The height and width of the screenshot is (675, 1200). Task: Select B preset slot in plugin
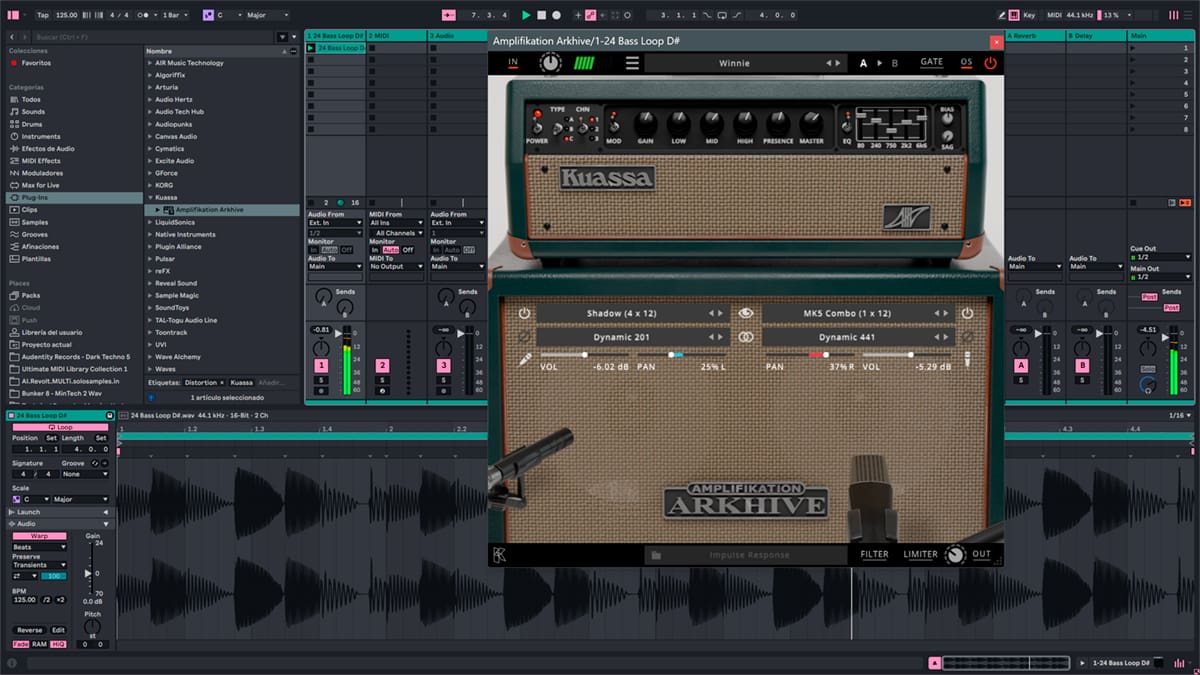point(895,63)
